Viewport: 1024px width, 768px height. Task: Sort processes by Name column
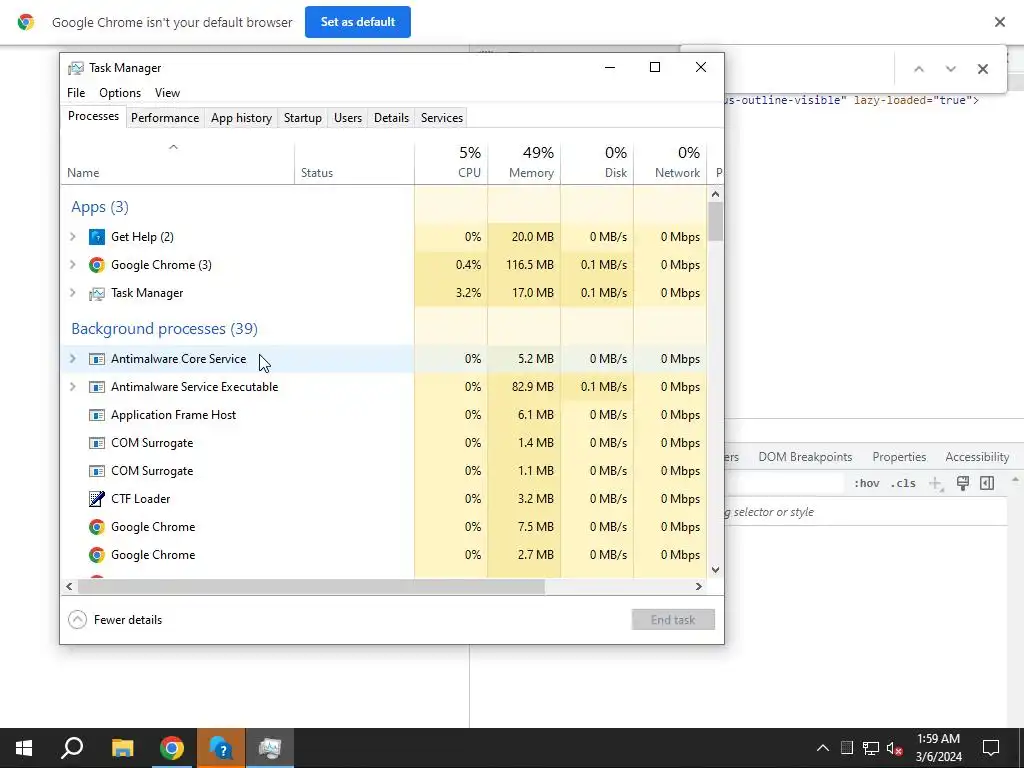(178, 163)
